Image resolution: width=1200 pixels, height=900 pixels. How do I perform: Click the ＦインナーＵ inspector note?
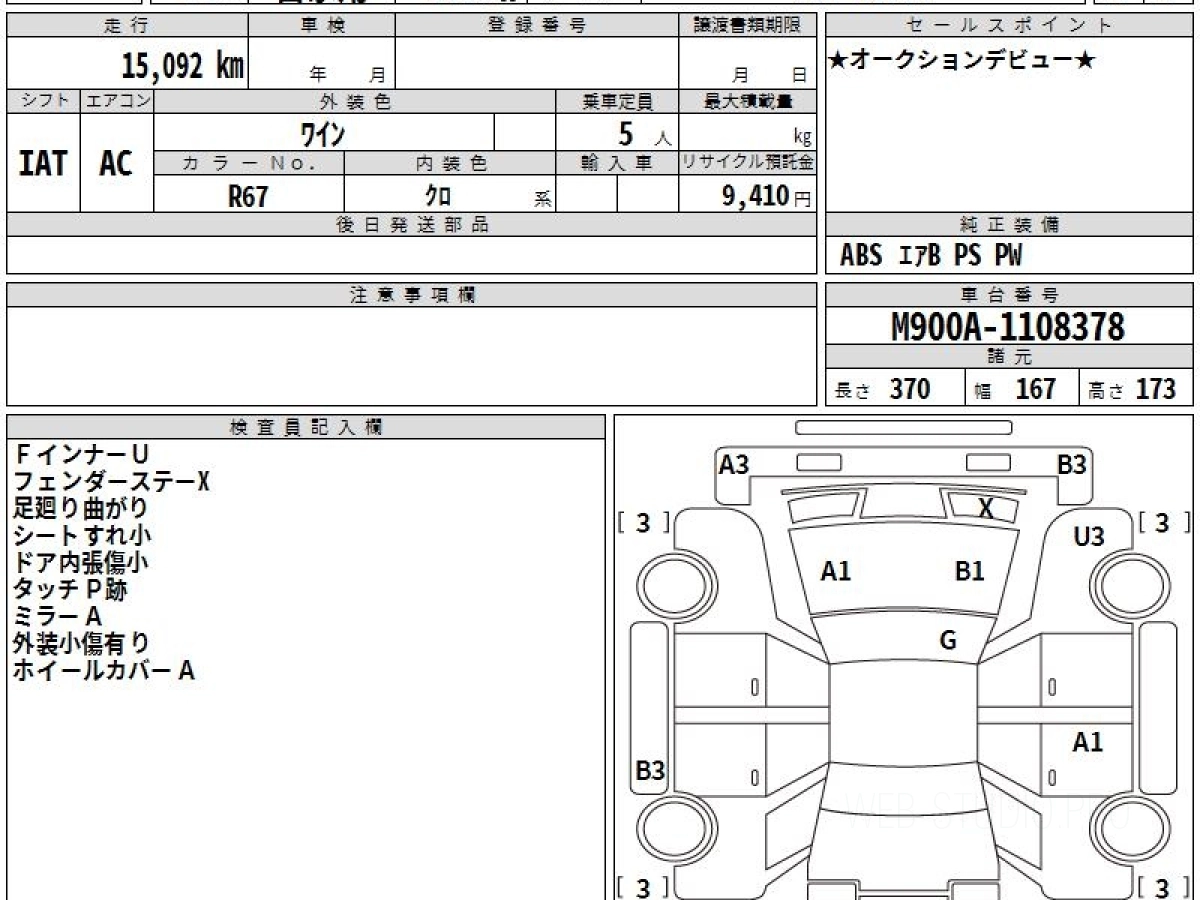point(81,455)
